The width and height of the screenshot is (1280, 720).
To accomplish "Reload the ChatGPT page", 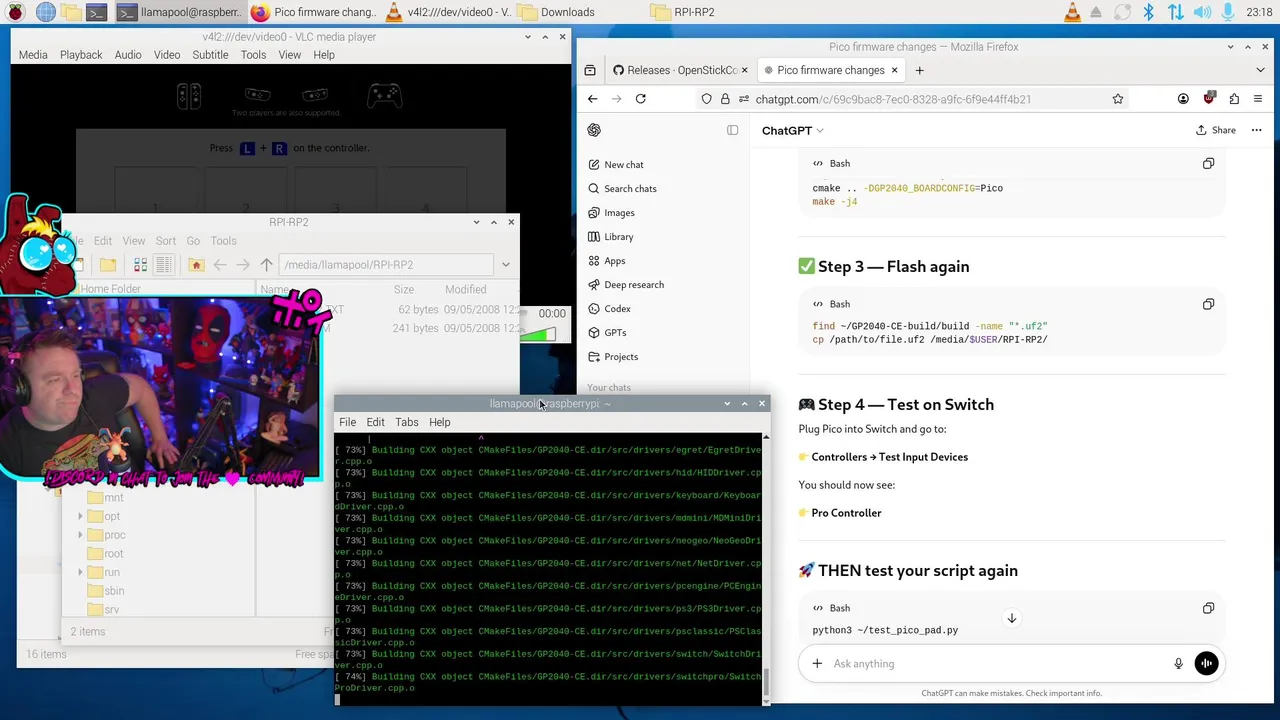I will 641,99.
